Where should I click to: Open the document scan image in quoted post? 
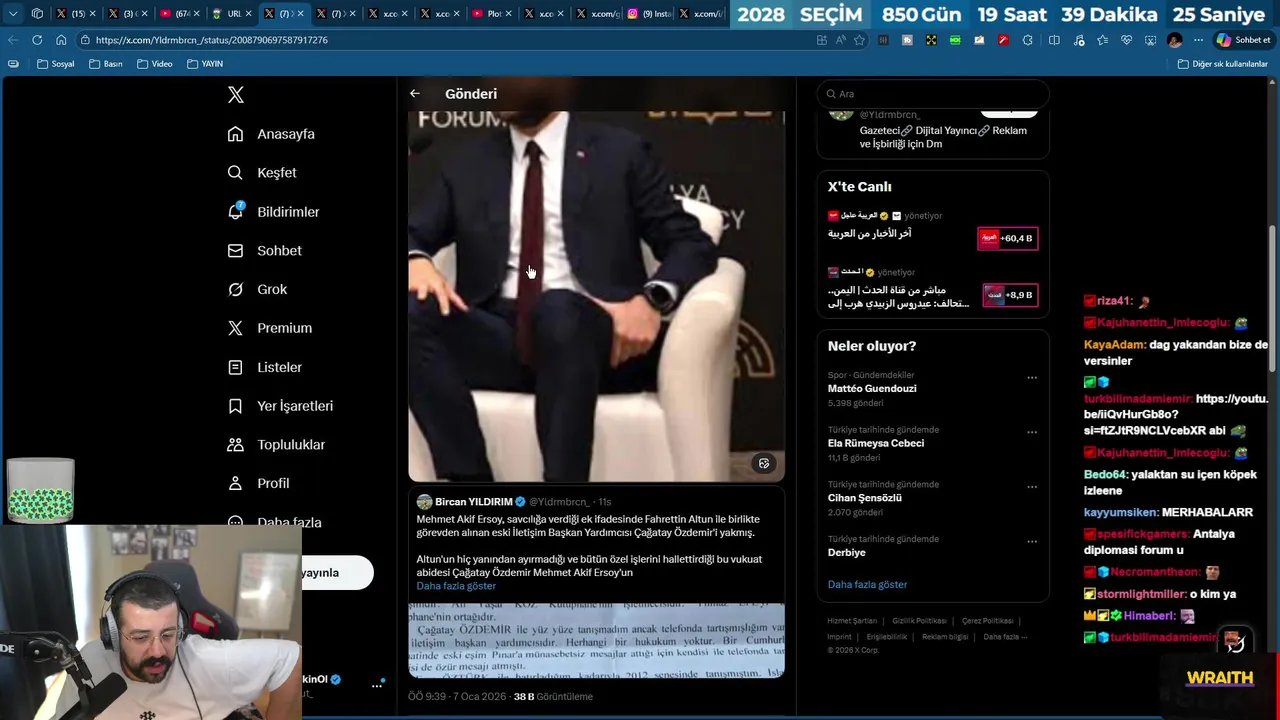tap(596, 641)
